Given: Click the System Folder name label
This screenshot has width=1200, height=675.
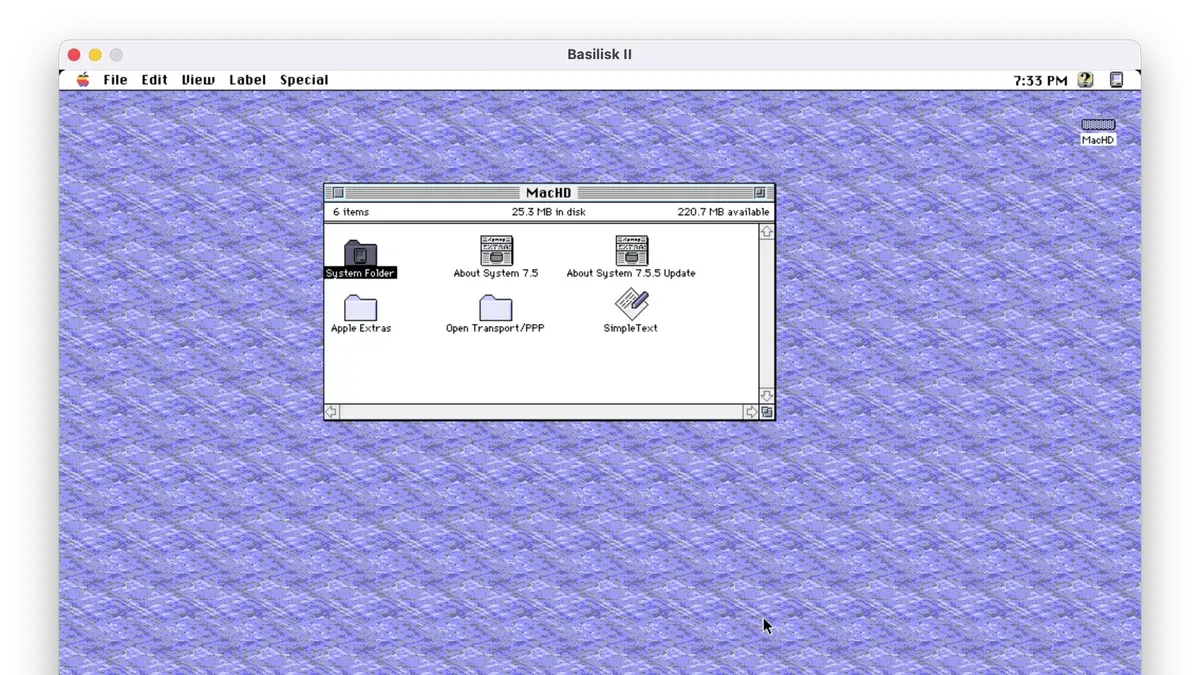Looking at the screenshot, I should [x=360, y=273].
